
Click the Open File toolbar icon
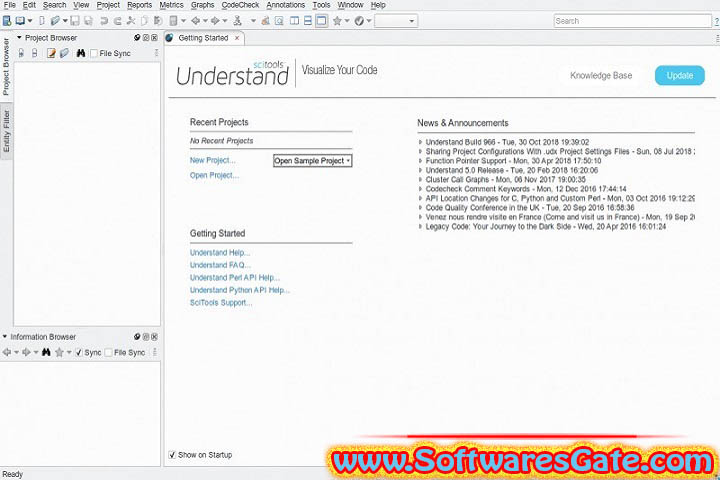(55, 21)
